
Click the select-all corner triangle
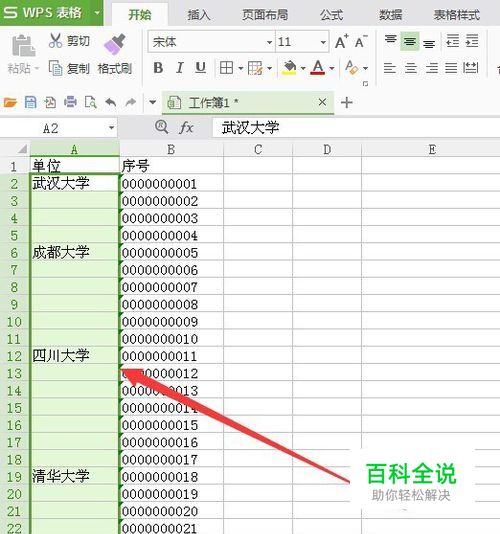22,149
